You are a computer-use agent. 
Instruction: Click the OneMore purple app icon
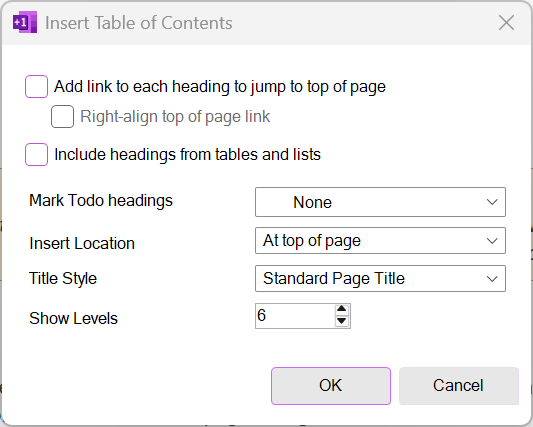click(x=25, y=22)
